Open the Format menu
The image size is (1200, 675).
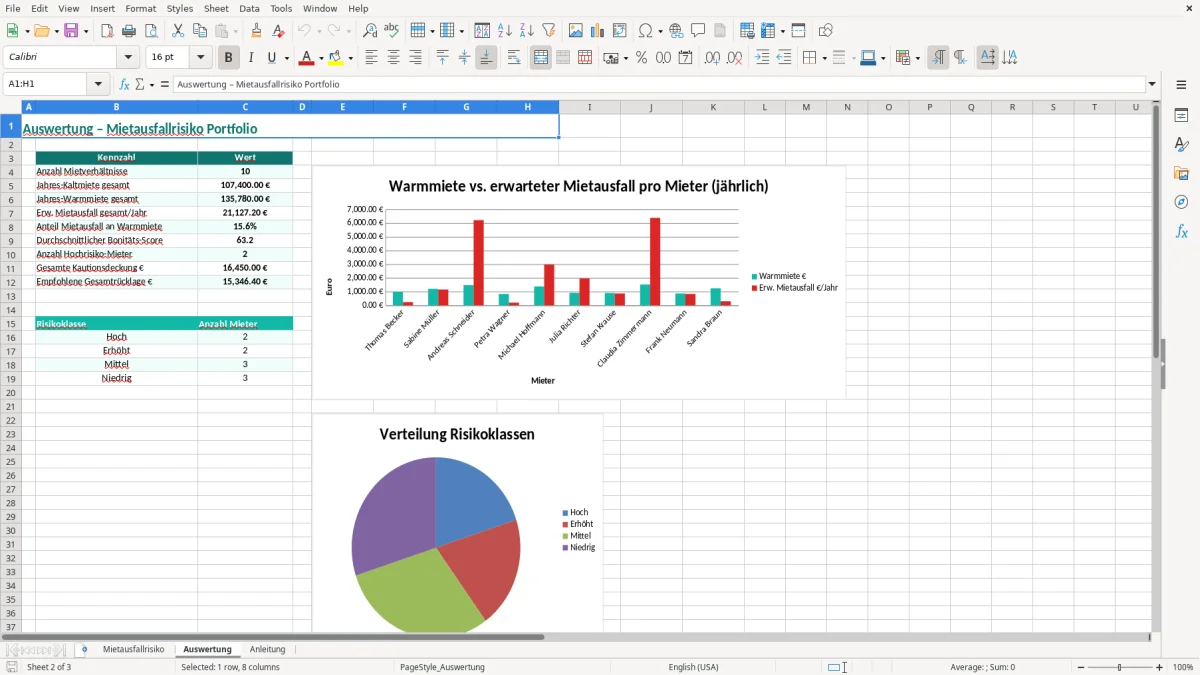(140, 8)
